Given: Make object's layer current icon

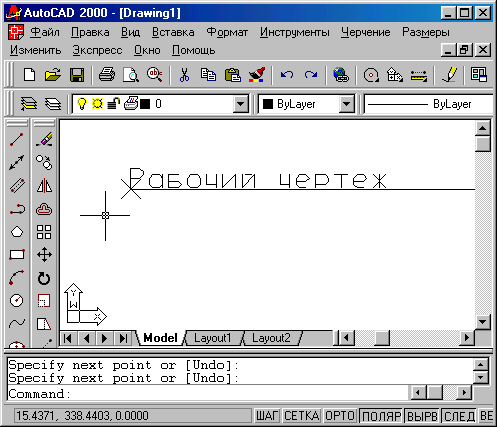Looking at the screenshot, I should tap(29, 104).
